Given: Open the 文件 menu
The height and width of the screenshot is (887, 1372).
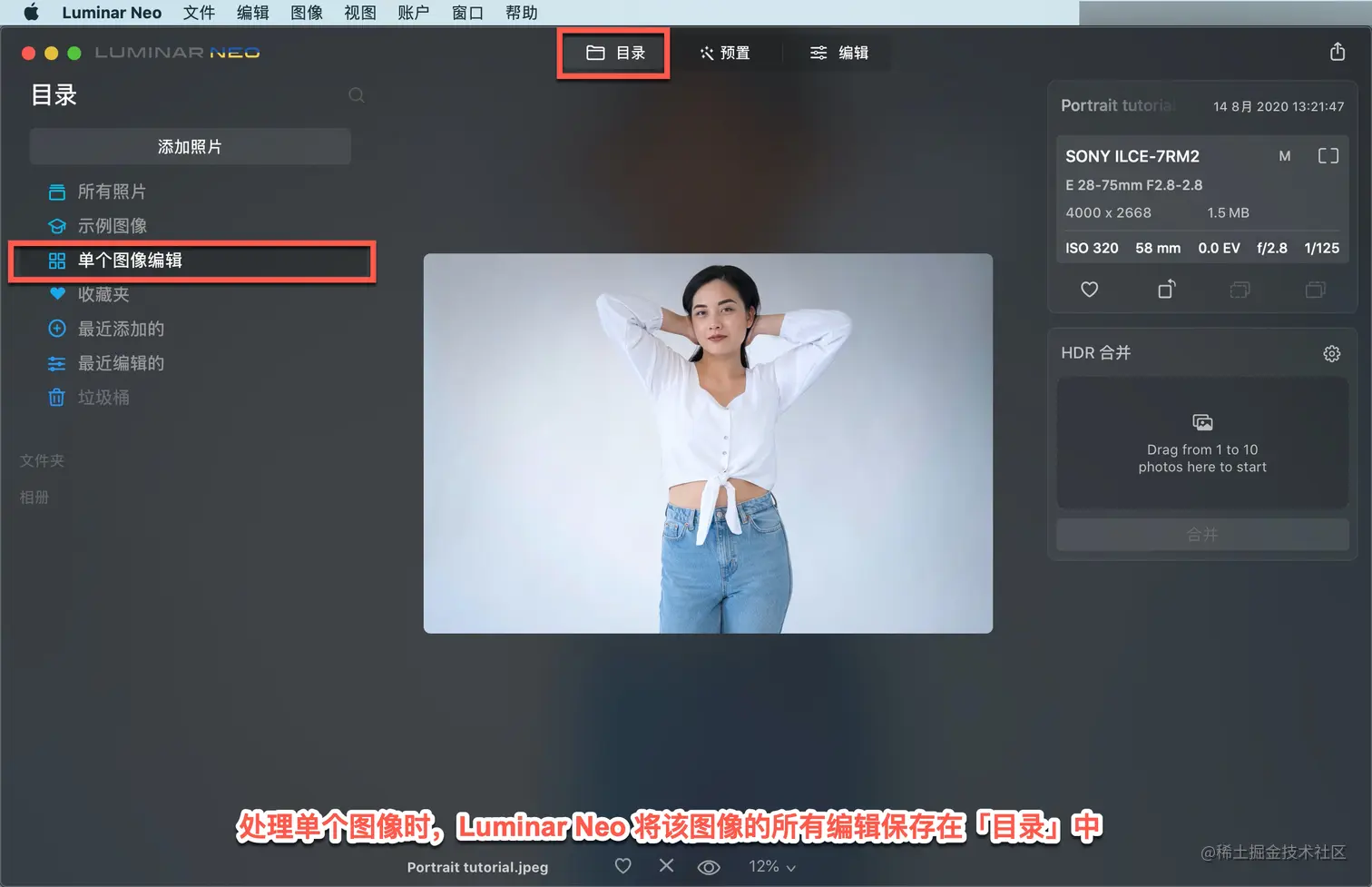Looking at the screenshot, I should pyautogui.click(x=199, y=13).
